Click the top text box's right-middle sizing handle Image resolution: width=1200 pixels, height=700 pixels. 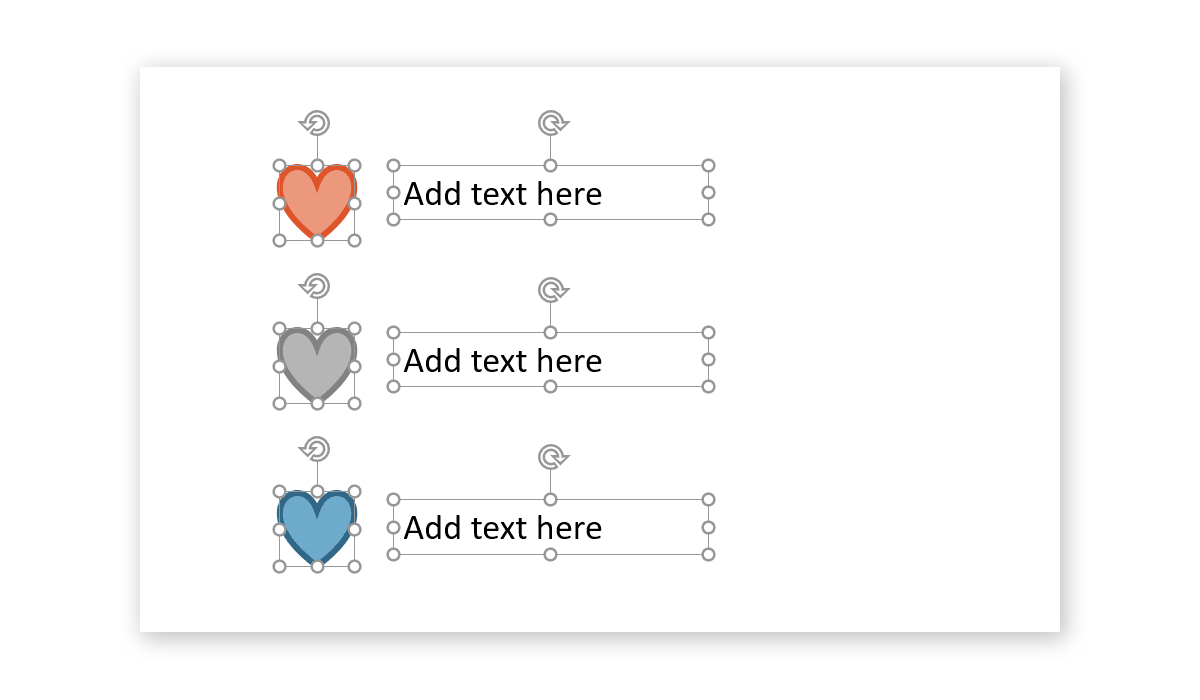tap(708, 192)
